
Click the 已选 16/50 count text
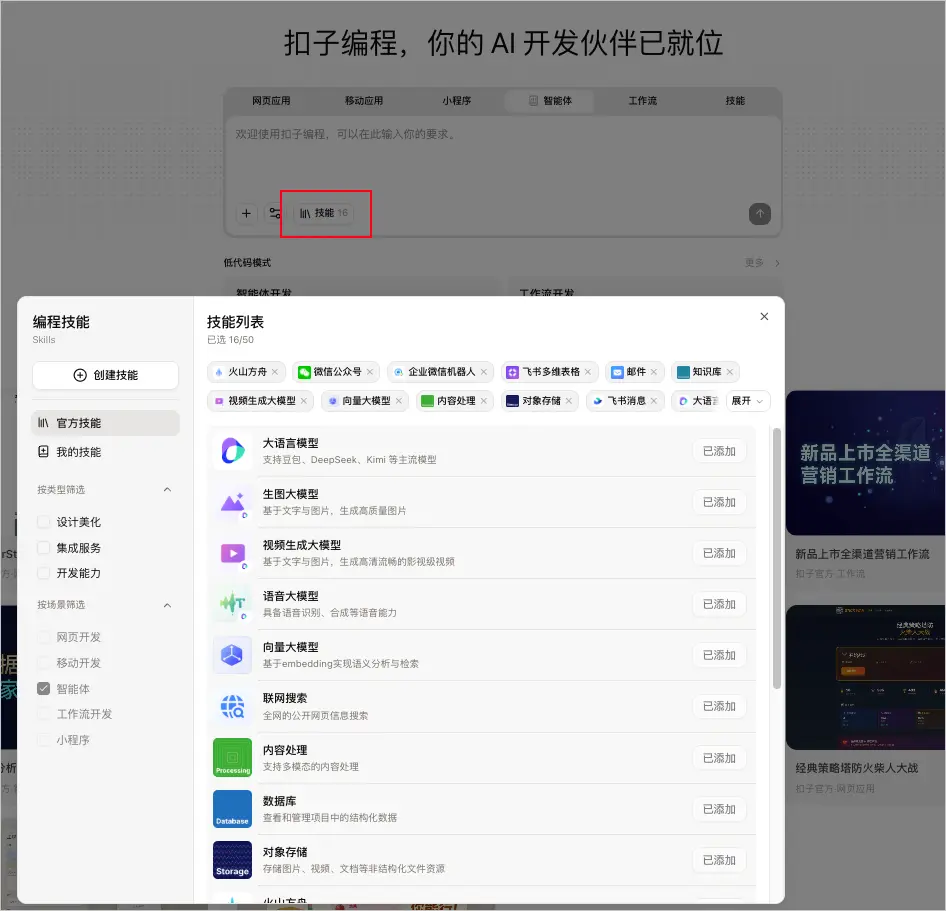click(x=230, y=340)
